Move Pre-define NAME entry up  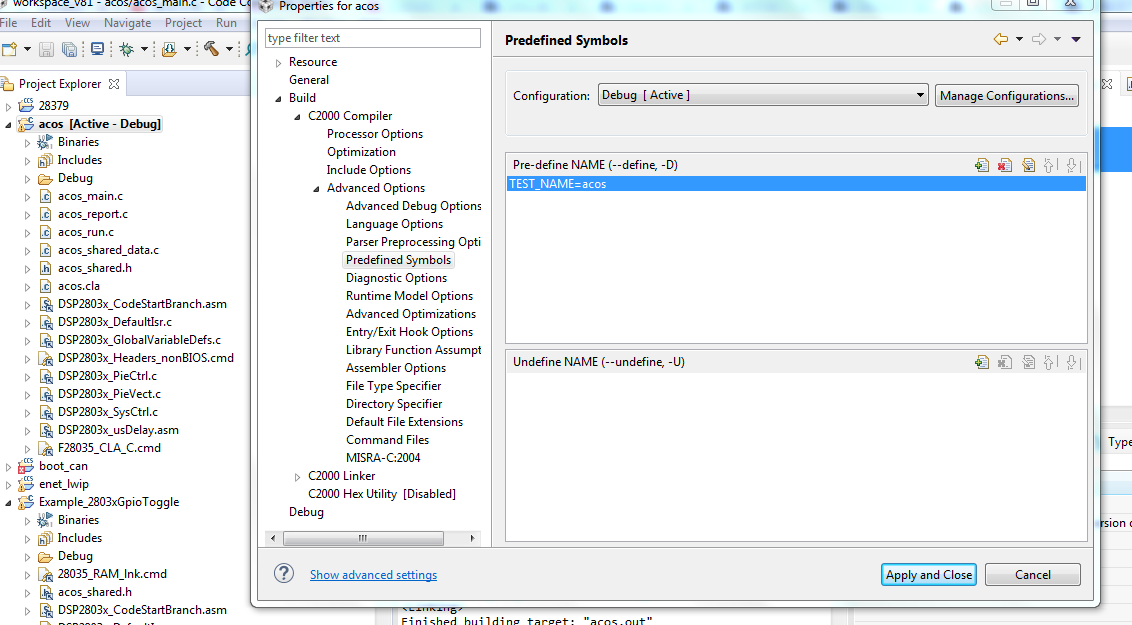coord(1050,165)
